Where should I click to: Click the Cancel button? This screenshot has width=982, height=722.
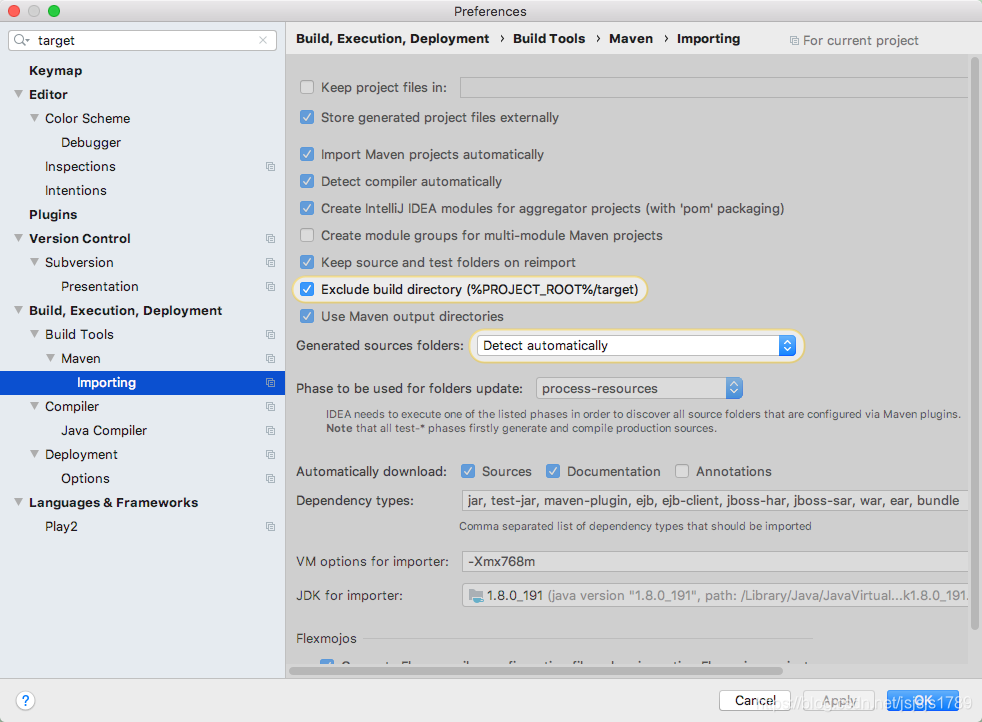(x=755, y=700)
